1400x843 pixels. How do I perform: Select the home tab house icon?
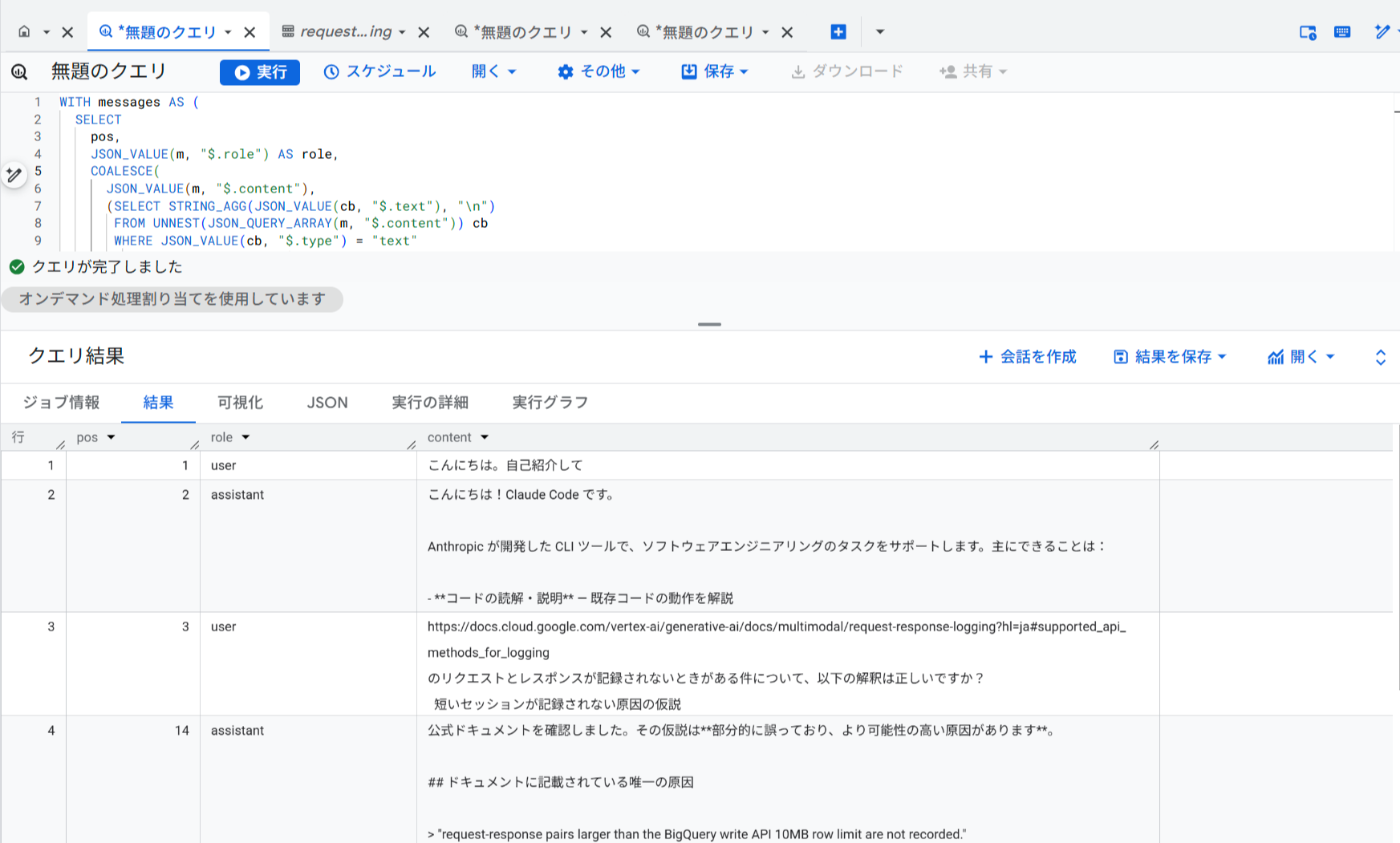tap(24, 31)
